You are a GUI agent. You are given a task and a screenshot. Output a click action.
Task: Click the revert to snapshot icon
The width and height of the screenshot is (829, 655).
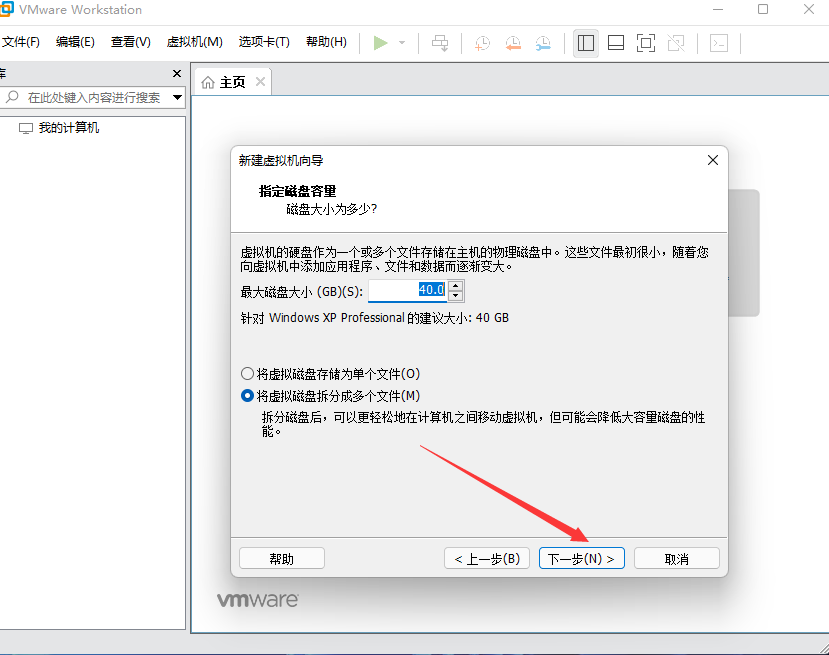(512, 43)
